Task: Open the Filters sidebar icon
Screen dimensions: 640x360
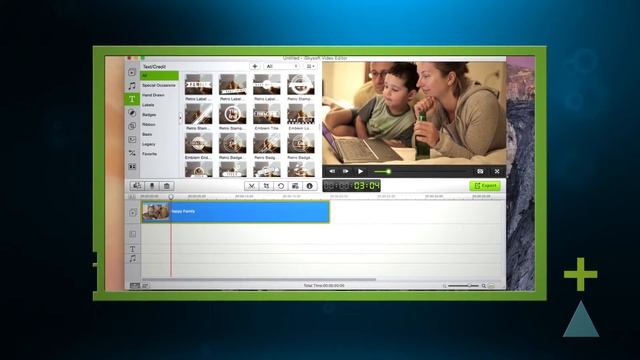Action: coord(132,113)
